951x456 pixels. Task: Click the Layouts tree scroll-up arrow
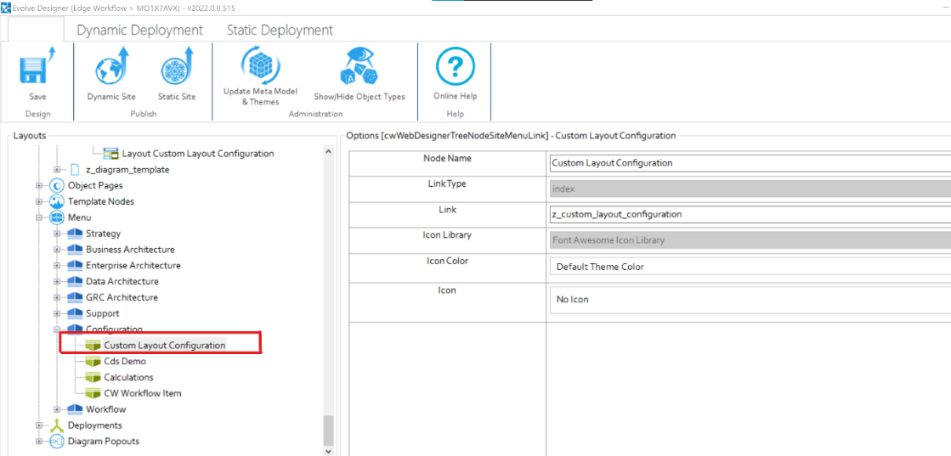pyautogui.click(x=328, y=152)
